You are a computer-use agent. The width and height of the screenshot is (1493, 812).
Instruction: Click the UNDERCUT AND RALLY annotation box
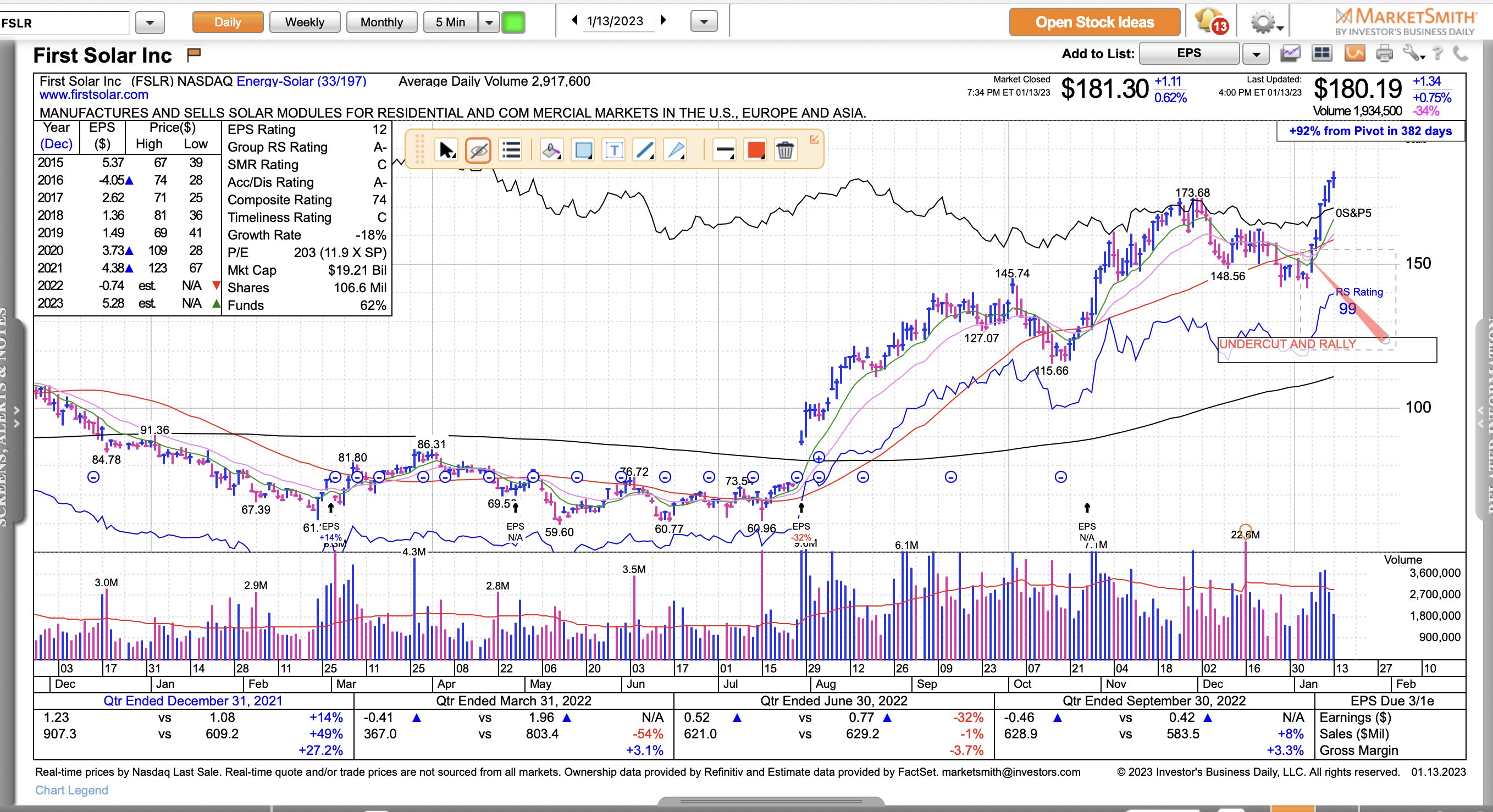(x=1326, y=350)
